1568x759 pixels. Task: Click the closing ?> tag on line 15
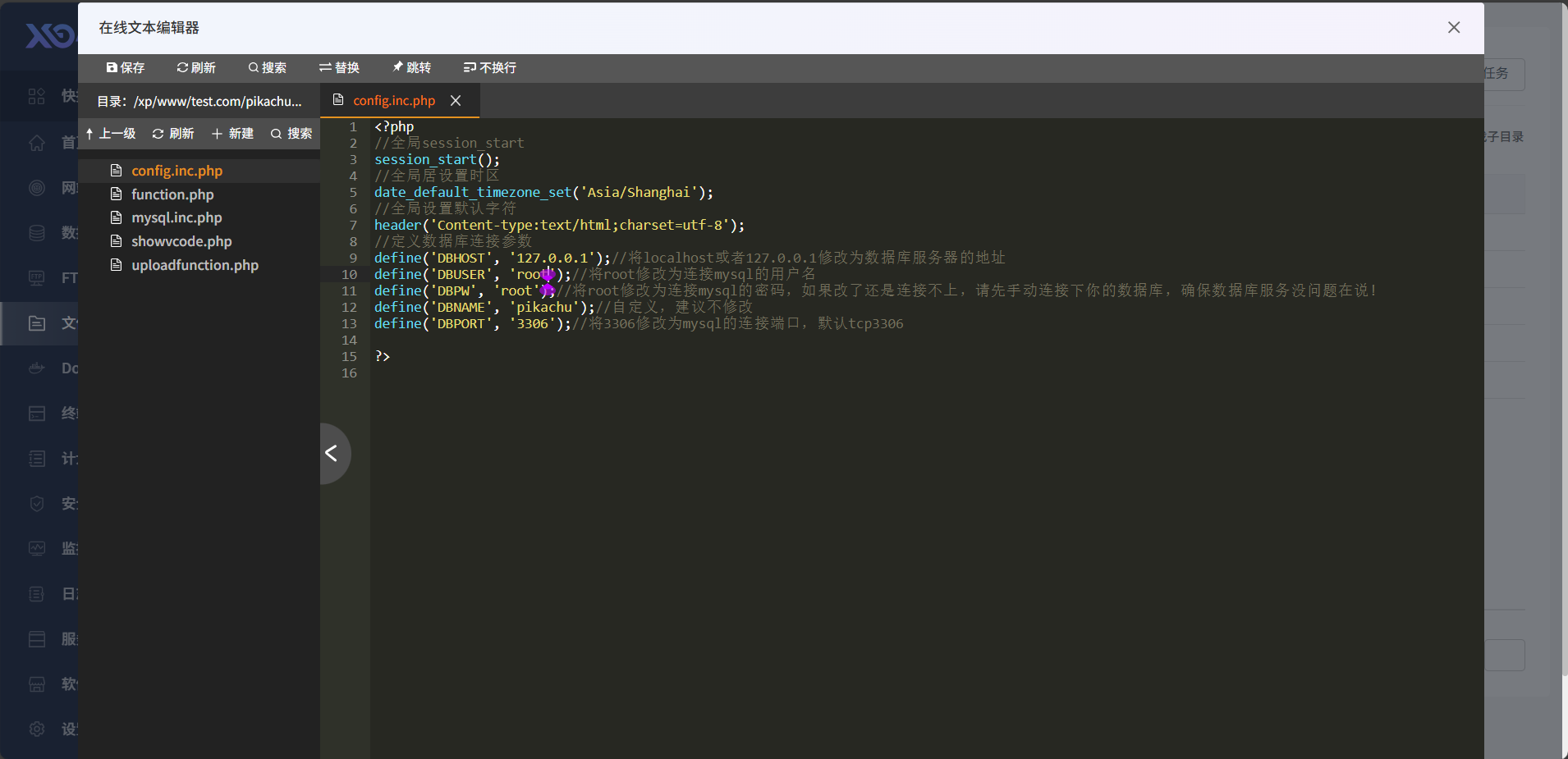pos(383,356)
